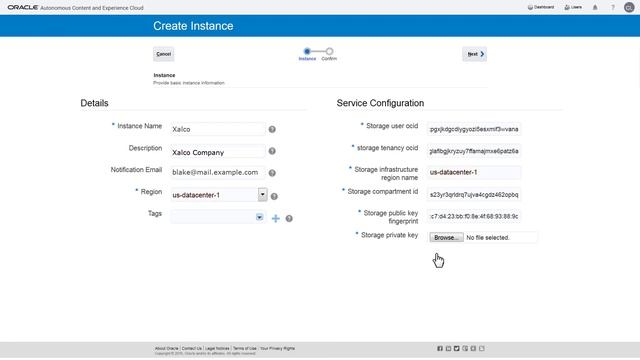Edit Storage infrastructure region name field

(474, 172)
